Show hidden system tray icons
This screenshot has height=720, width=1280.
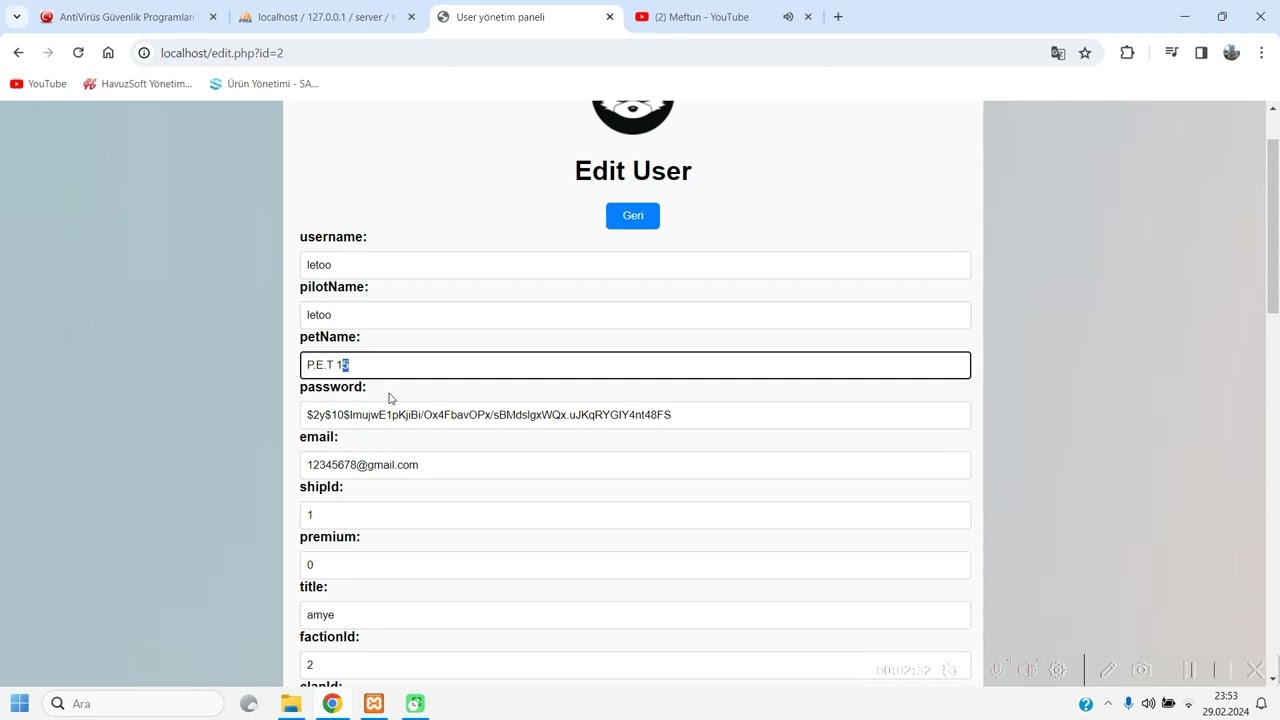pyautogui.click(x=1108, y=704)
